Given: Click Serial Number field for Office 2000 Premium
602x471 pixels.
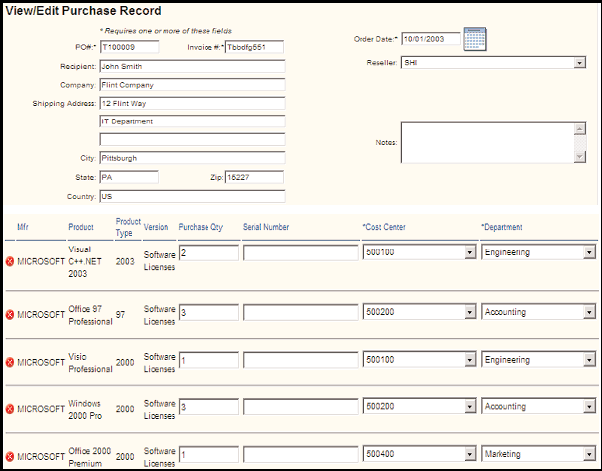Looking at the screenshot, I should pos(301,454).
